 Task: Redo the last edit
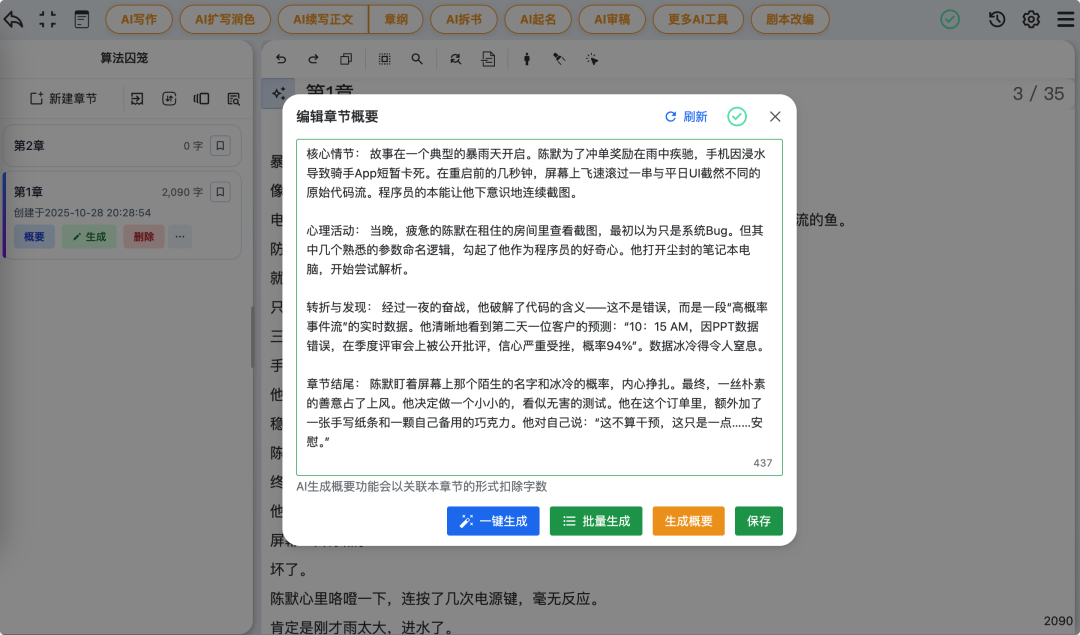(x=314, y=59)
